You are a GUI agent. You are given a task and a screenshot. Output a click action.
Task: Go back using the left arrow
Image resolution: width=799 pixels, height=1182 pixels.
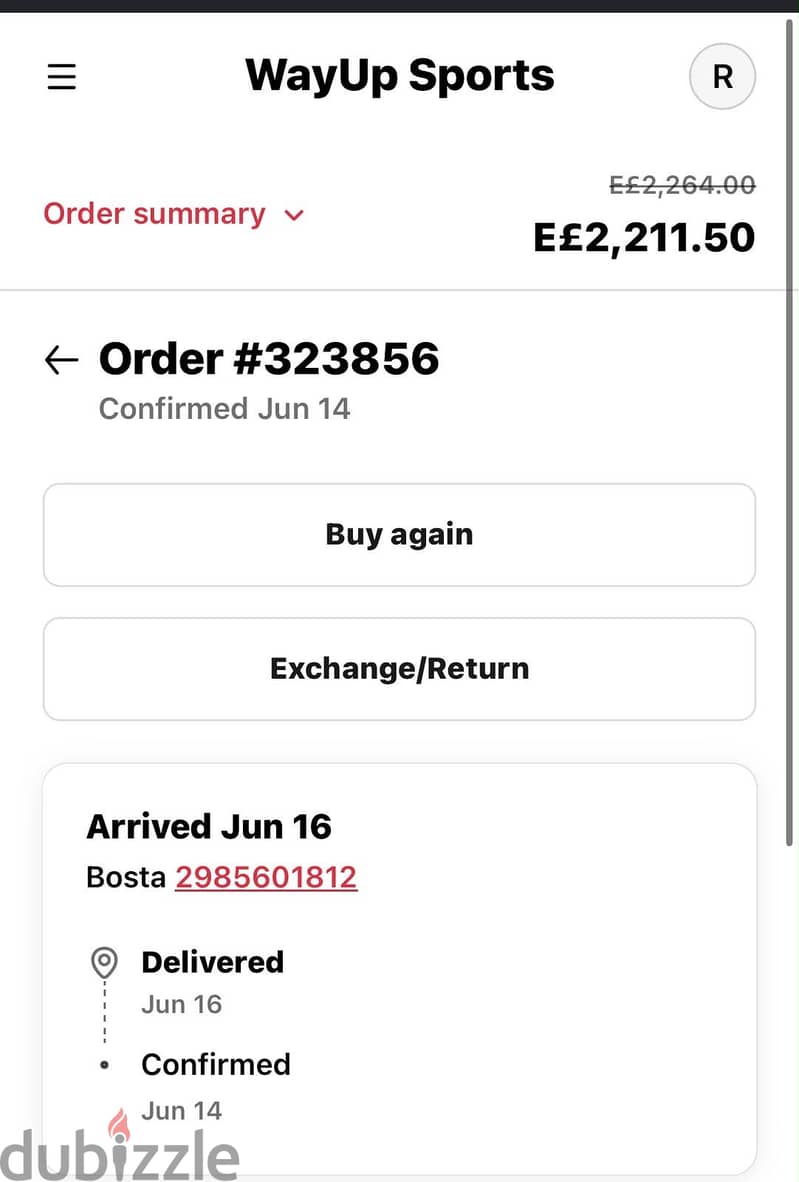pyautogui.click(x=61, y=360)
